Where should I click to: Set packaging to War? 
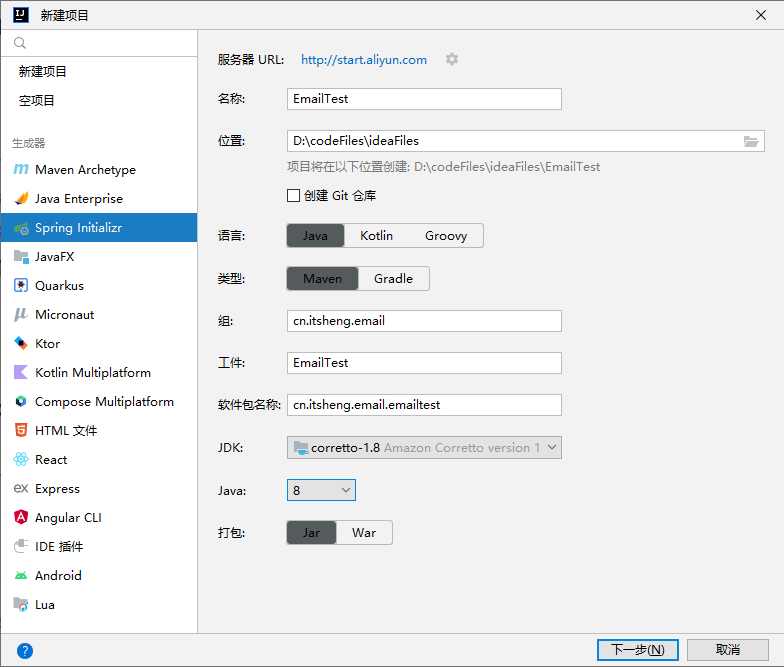(364, 533)
